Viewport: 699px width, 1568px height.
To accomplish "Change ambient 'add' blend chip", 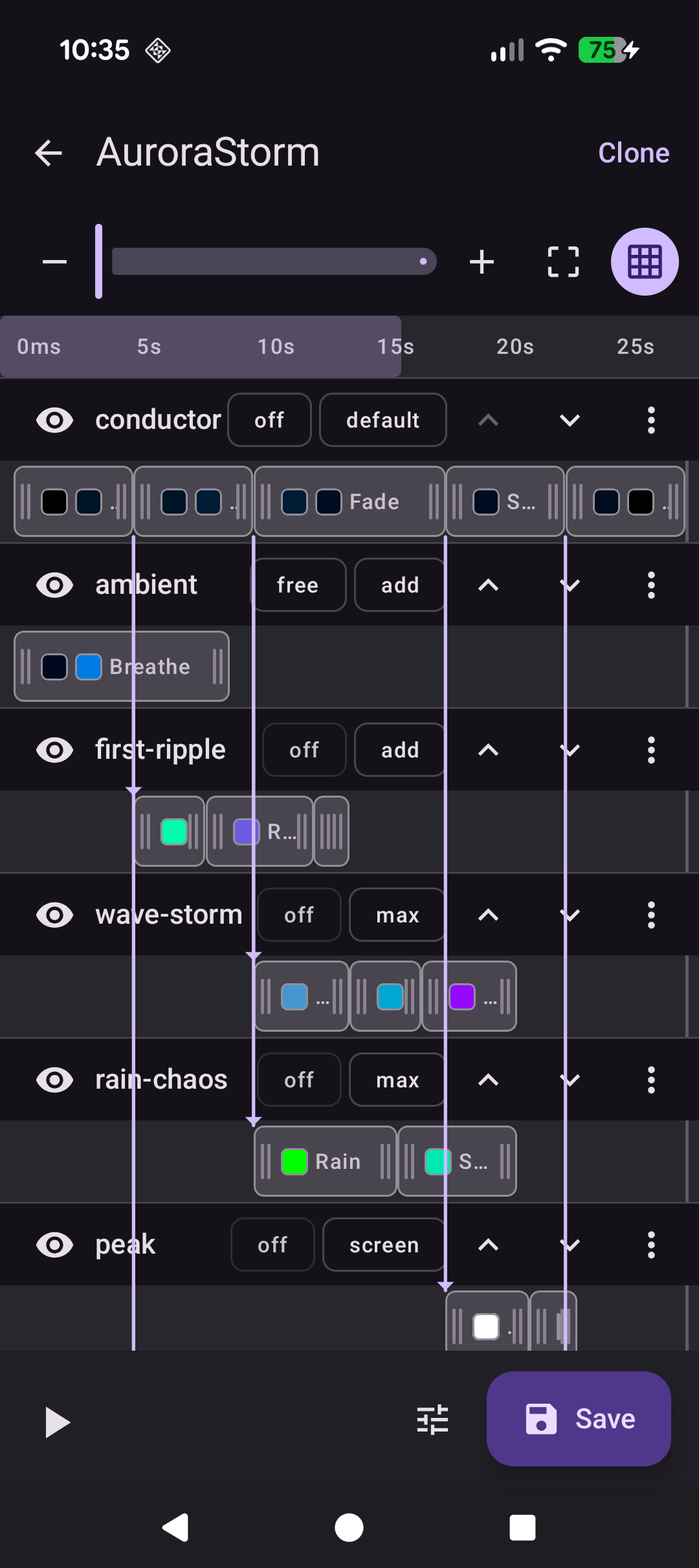I will 400,585.
